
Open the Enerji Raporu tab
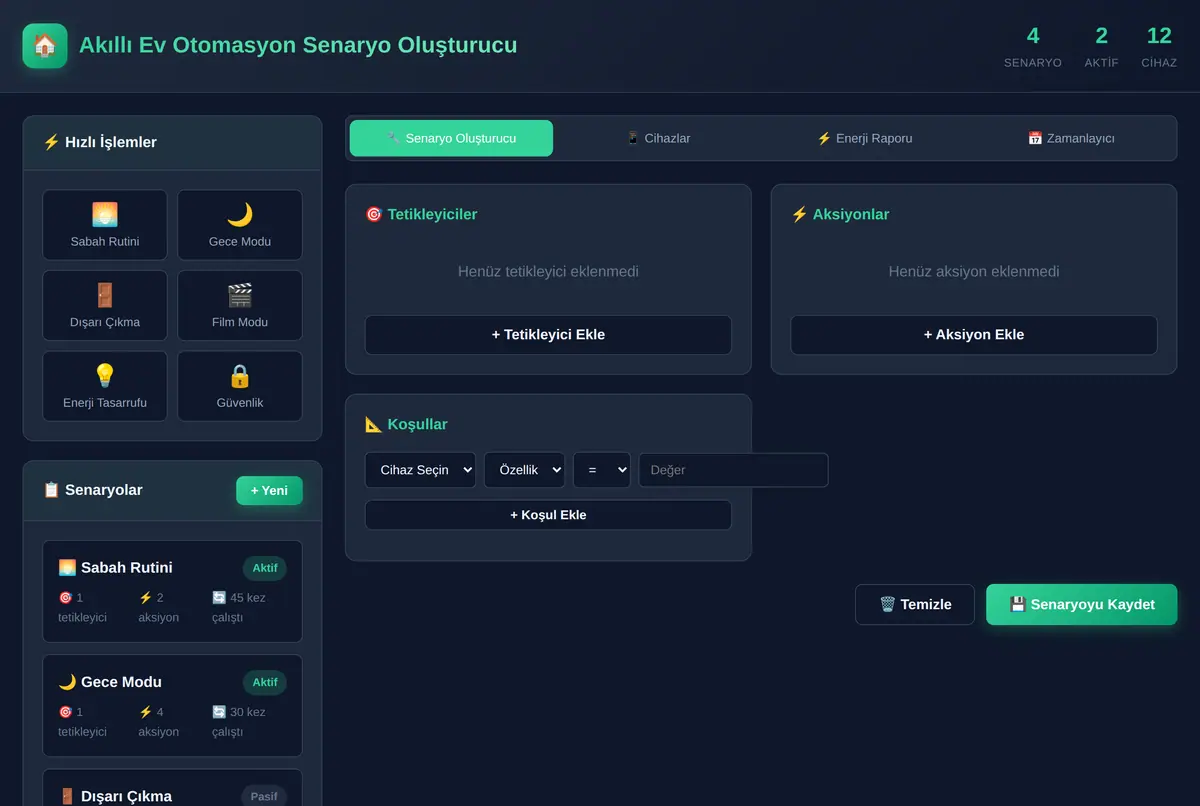(865, 138)
